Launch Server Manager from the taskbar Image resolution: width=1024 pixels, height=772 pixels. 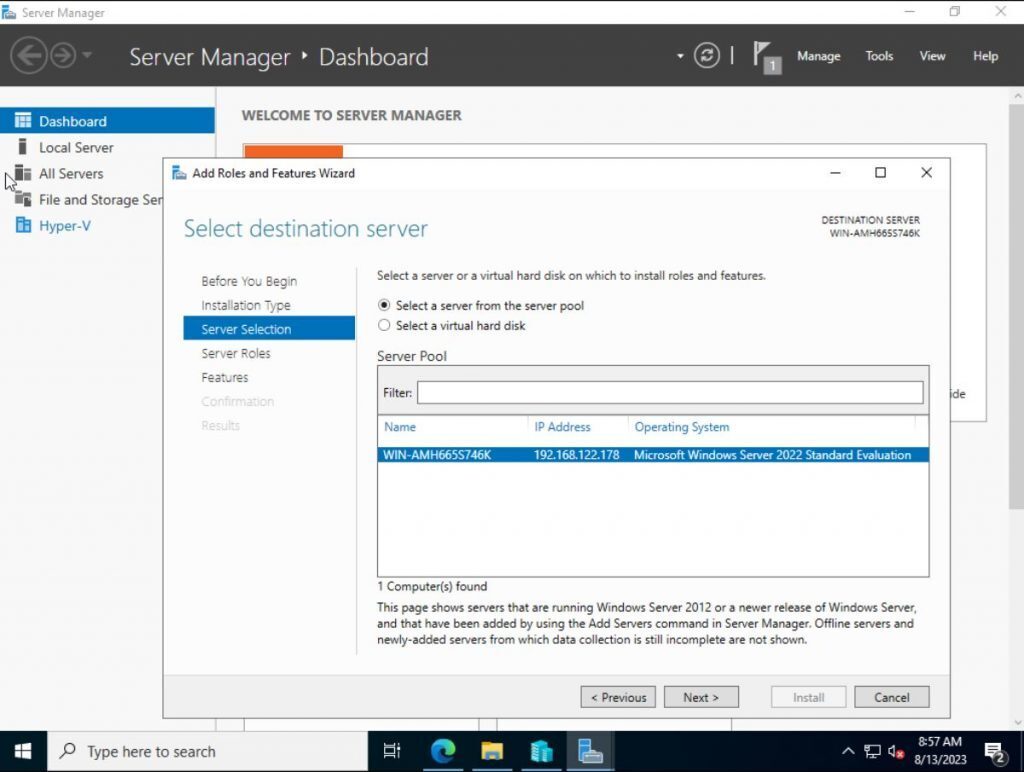coord(590,750)
